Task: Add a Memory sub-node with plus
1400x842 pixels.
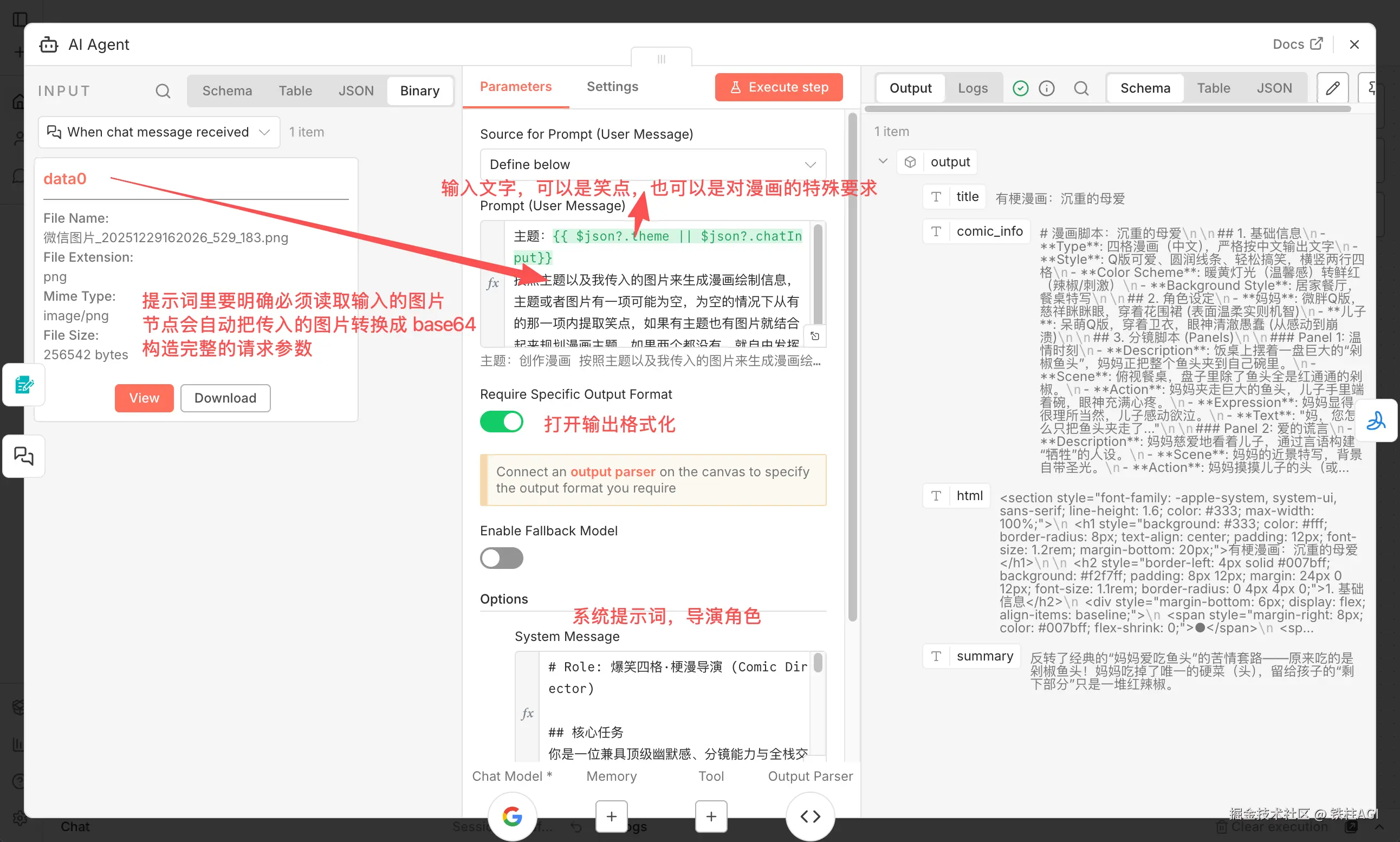Action: pyautogui.click(x=612, y=816)
